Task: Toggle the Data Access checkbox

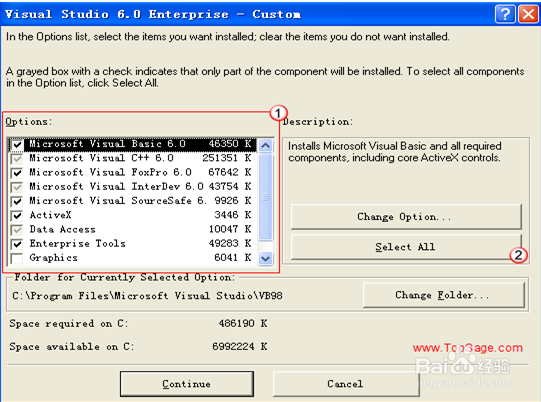Action: click(x=17, y=230)
